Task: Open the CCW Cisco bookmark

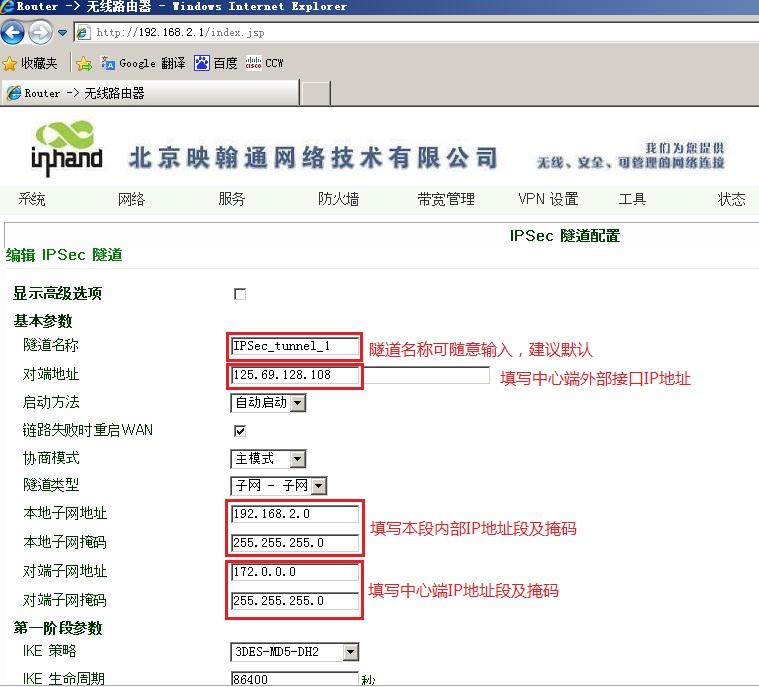Action: 265,63
